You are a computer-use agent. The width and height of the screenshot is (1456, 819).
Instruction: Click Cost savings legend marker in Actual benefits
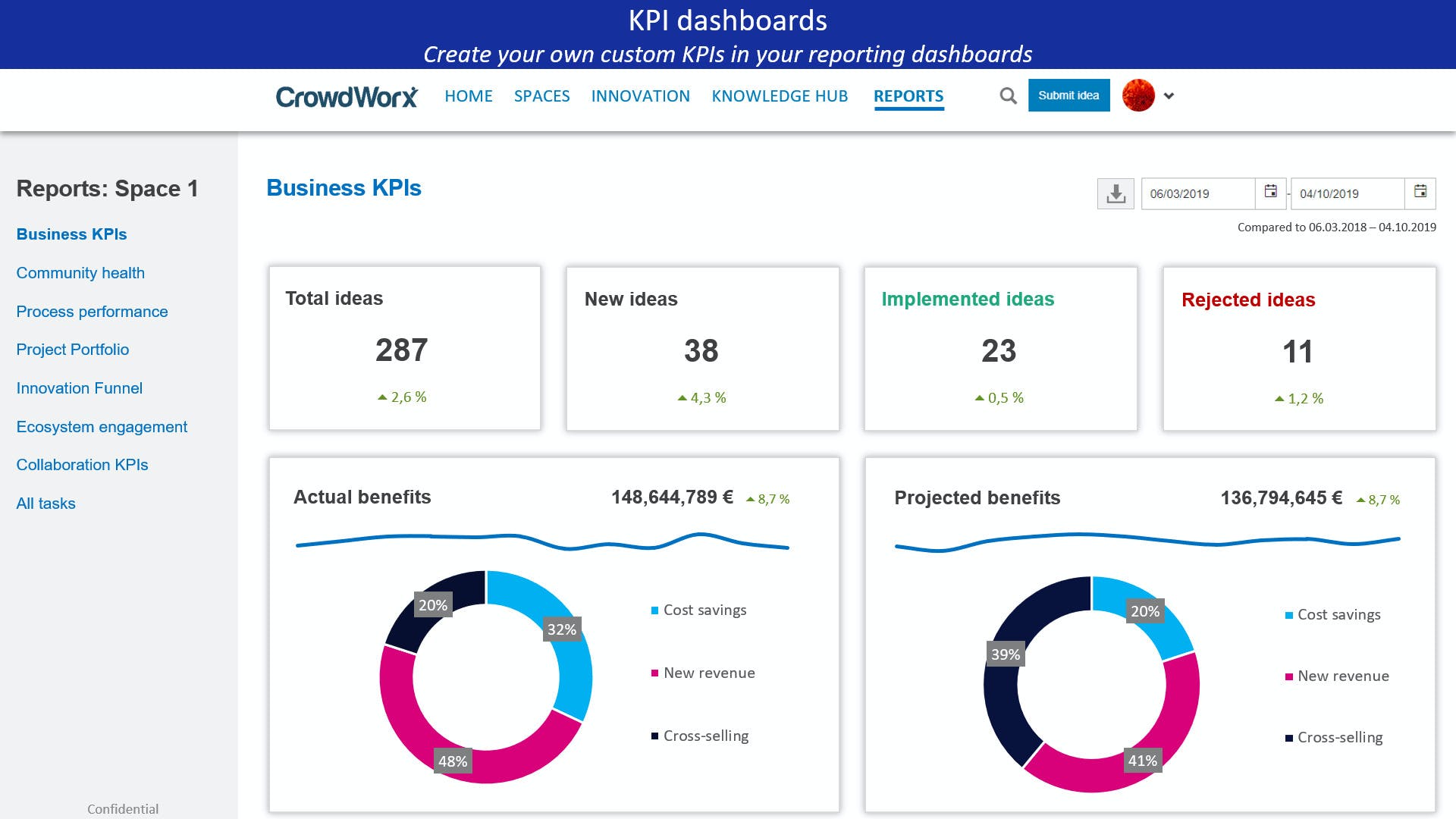click(x=654, y=610)
